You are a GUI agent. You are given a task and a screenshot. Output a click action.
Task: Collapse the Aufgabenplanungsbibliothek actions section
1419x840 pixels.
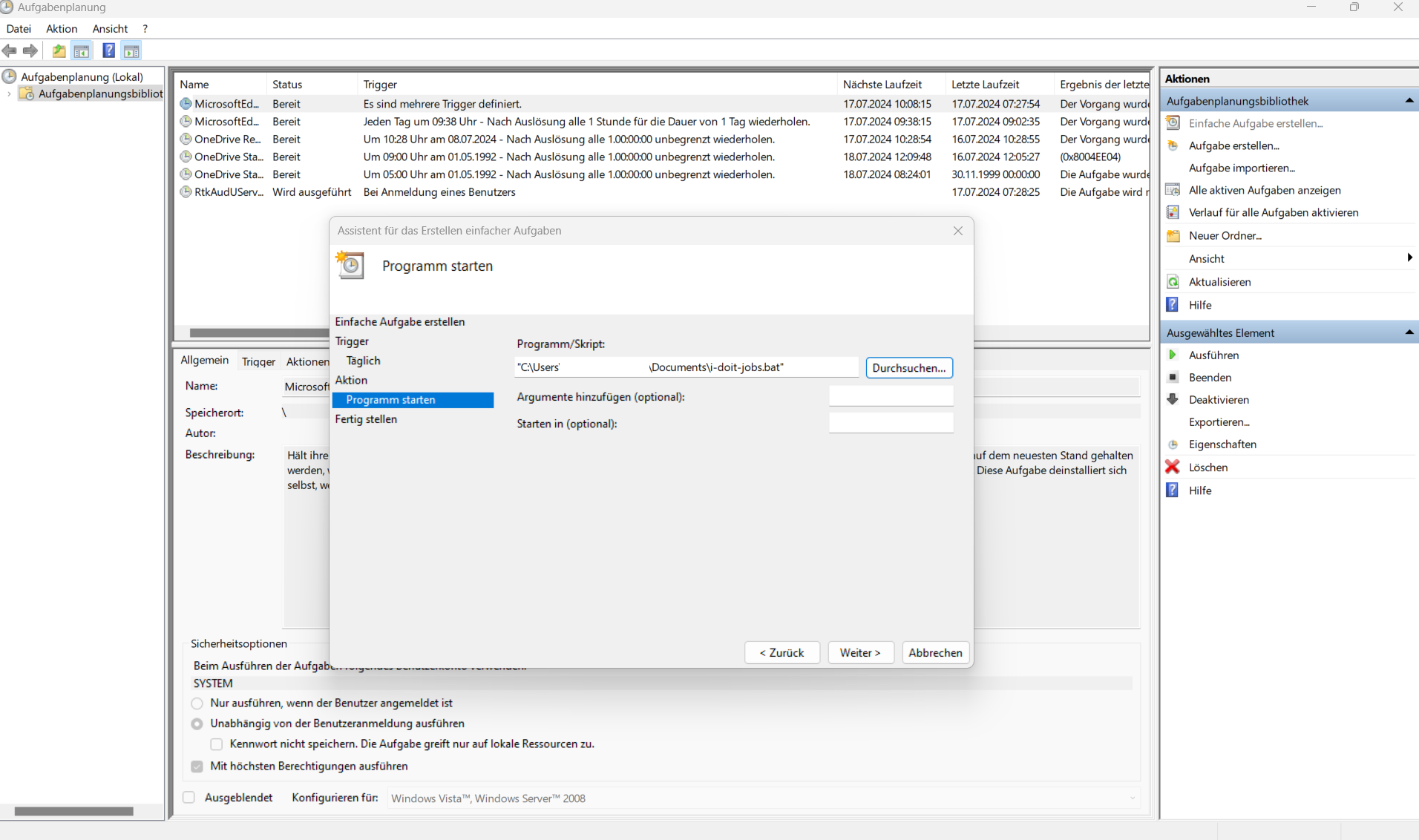pos(1409,101)
